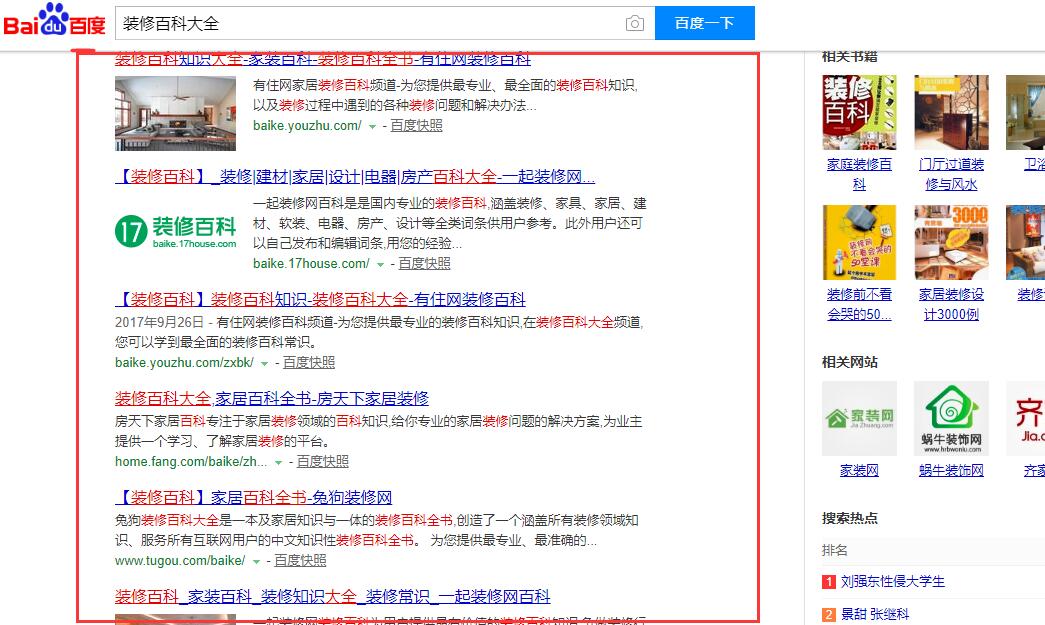
Task: Open result 【装修百科】家居百科全书-兔狗装修网
Action: [253, 498]
